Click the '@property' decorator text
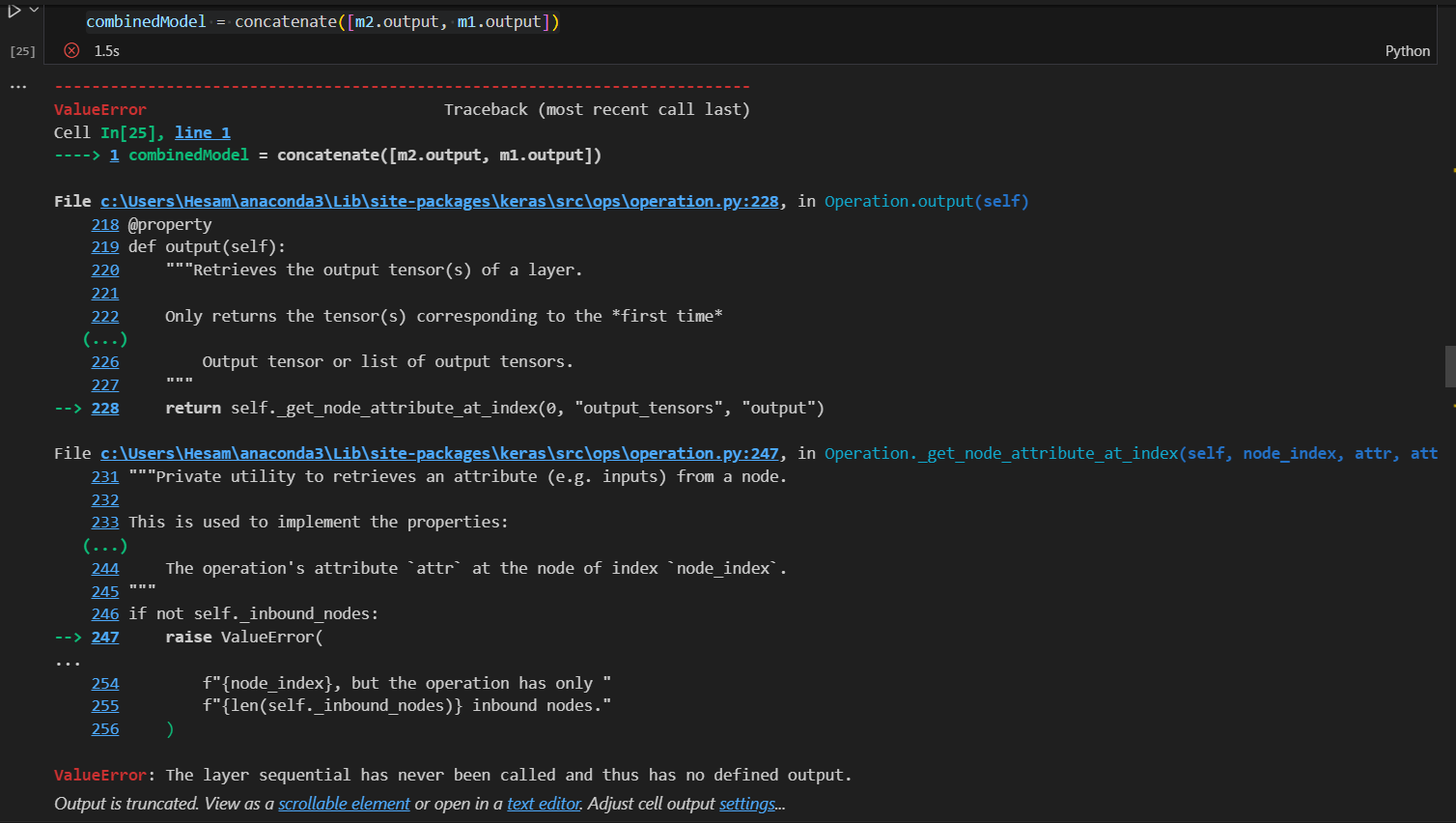1456x823 pixels. (170, 224)
